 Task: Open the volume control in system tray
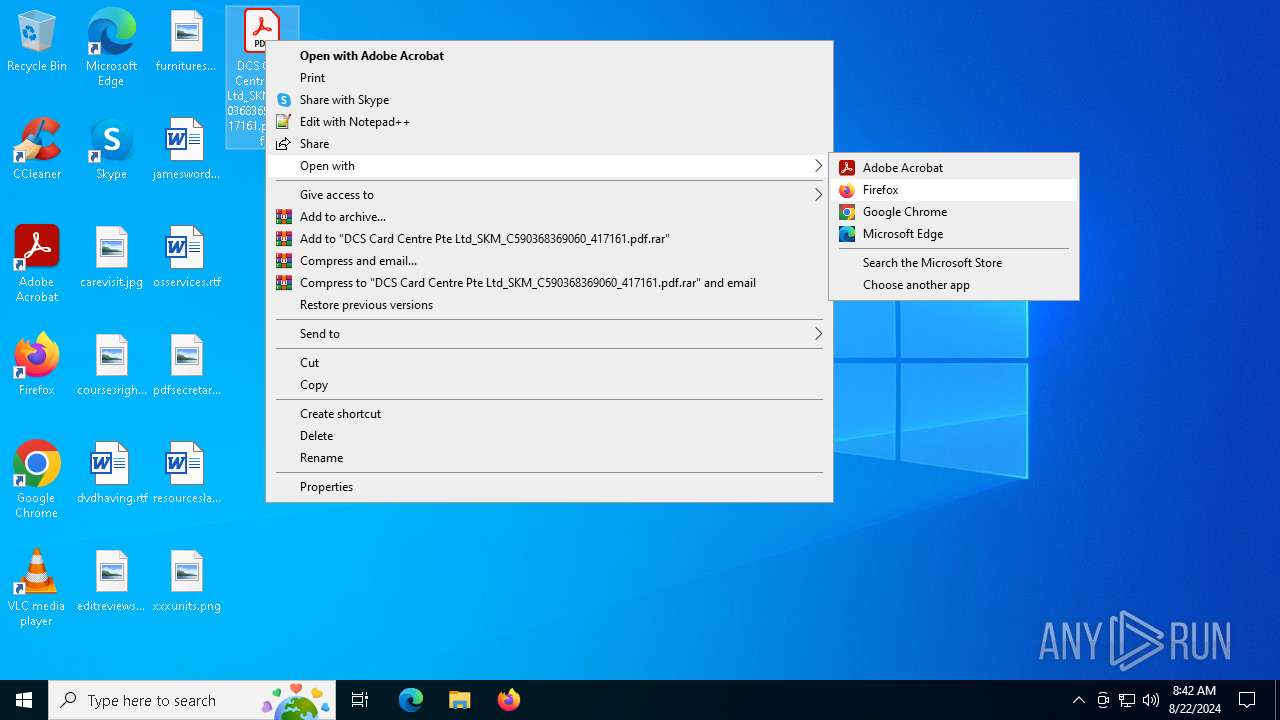(x=1151, y=700)
